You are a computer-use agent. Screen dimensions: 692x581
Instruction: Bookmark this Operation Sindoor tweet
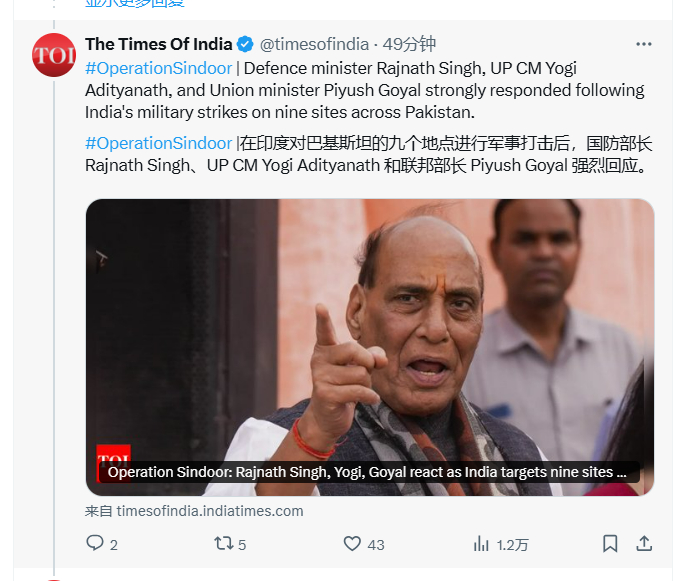[610, 543]
